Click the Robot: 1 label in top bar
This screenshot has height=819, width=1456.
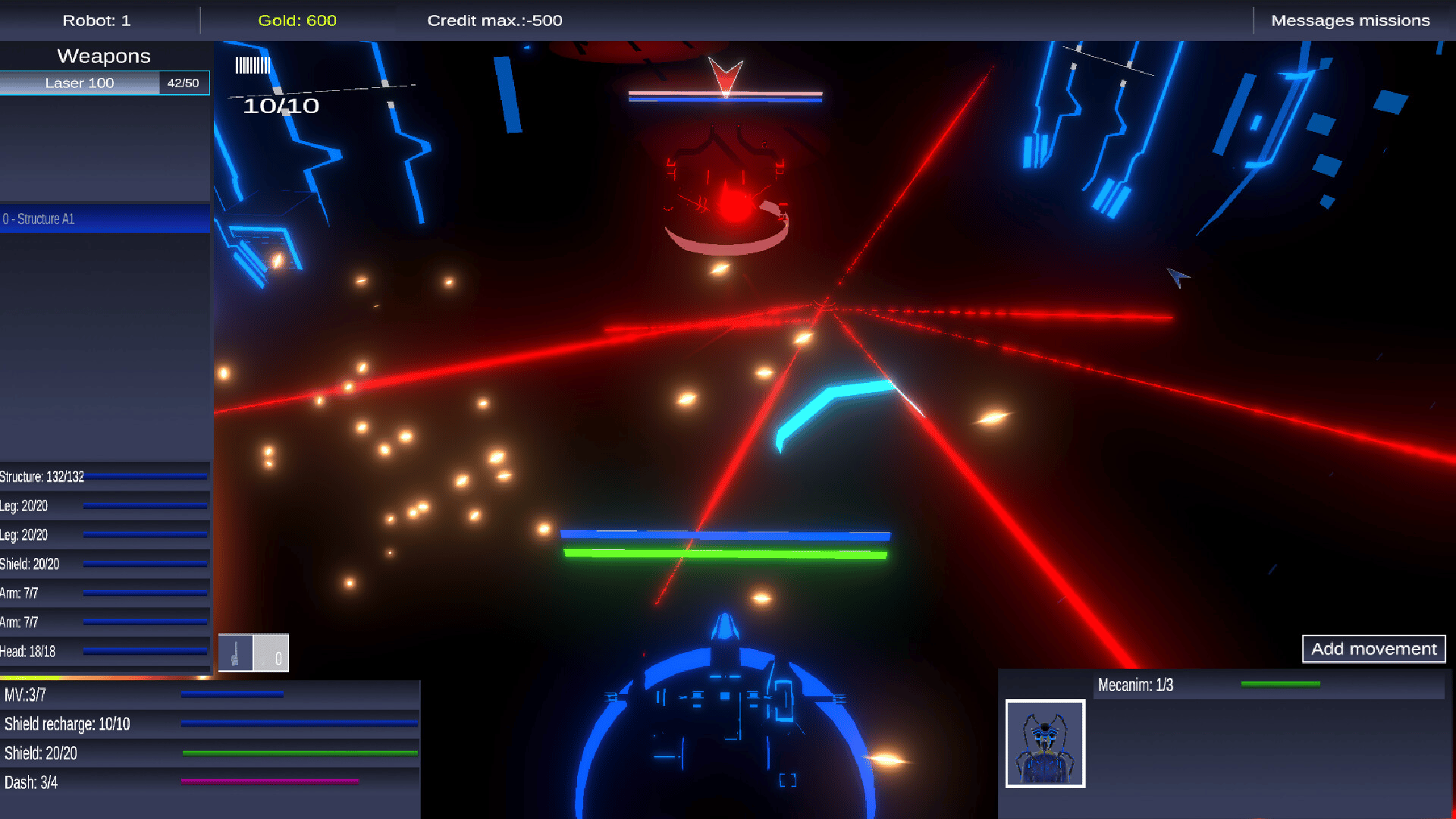[96, 20]
